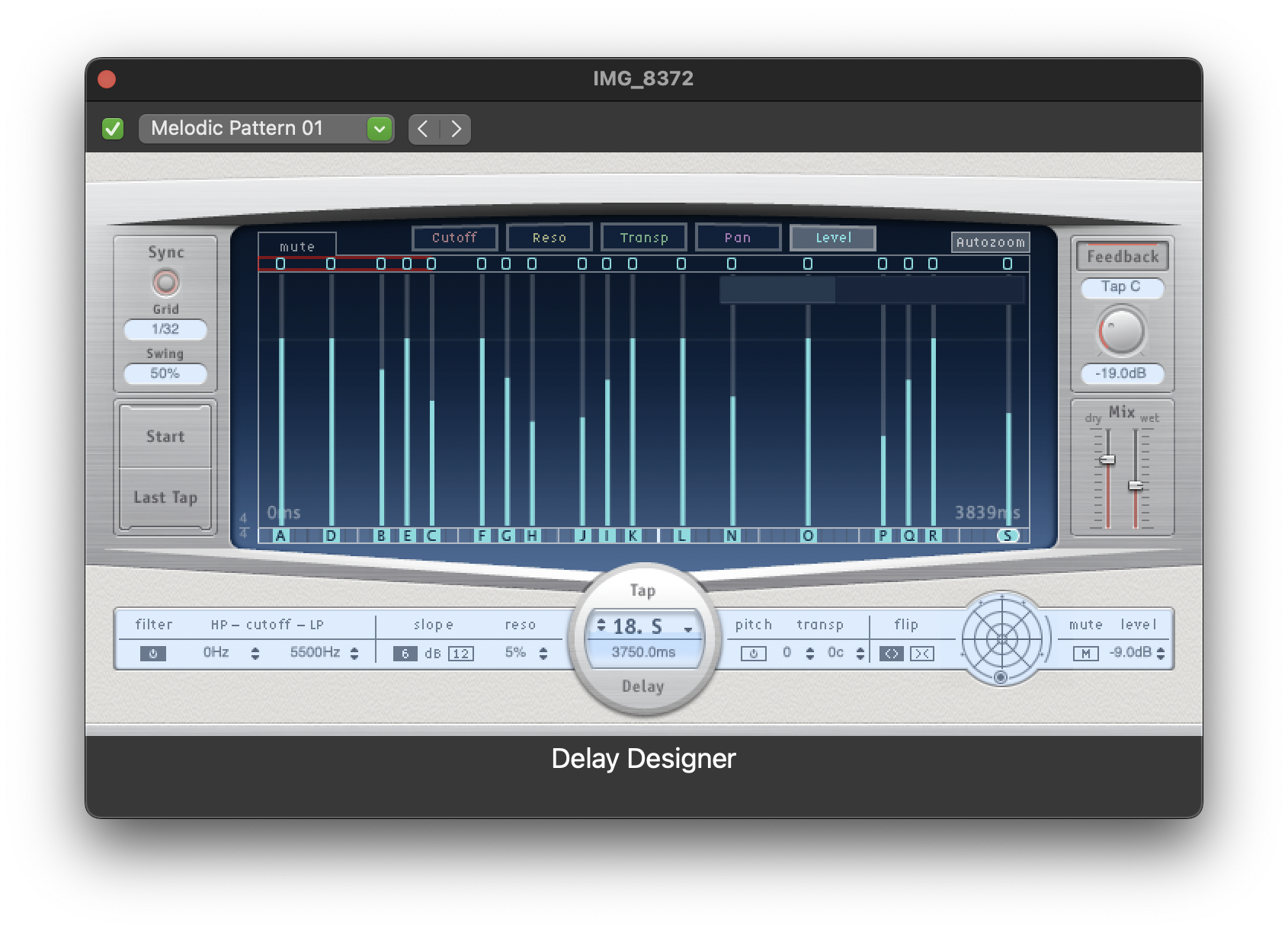Open the Grid 1/32 value field
Image resolution: width=1288 pixels, height=931 pixels.
pyautogui.click(x=165, y=329)
